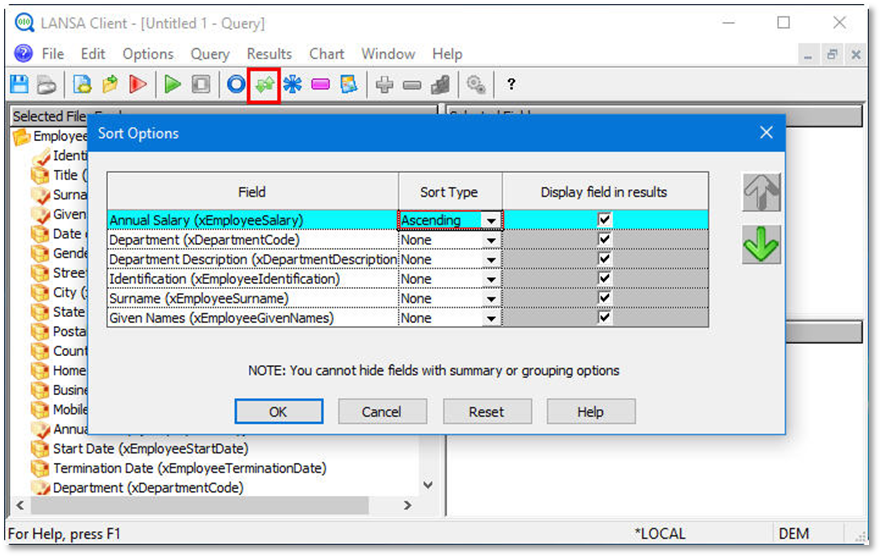Open Sort Type dropdown for Identification
This screenshot has height=557, width=881.
(x=491, y=279)
